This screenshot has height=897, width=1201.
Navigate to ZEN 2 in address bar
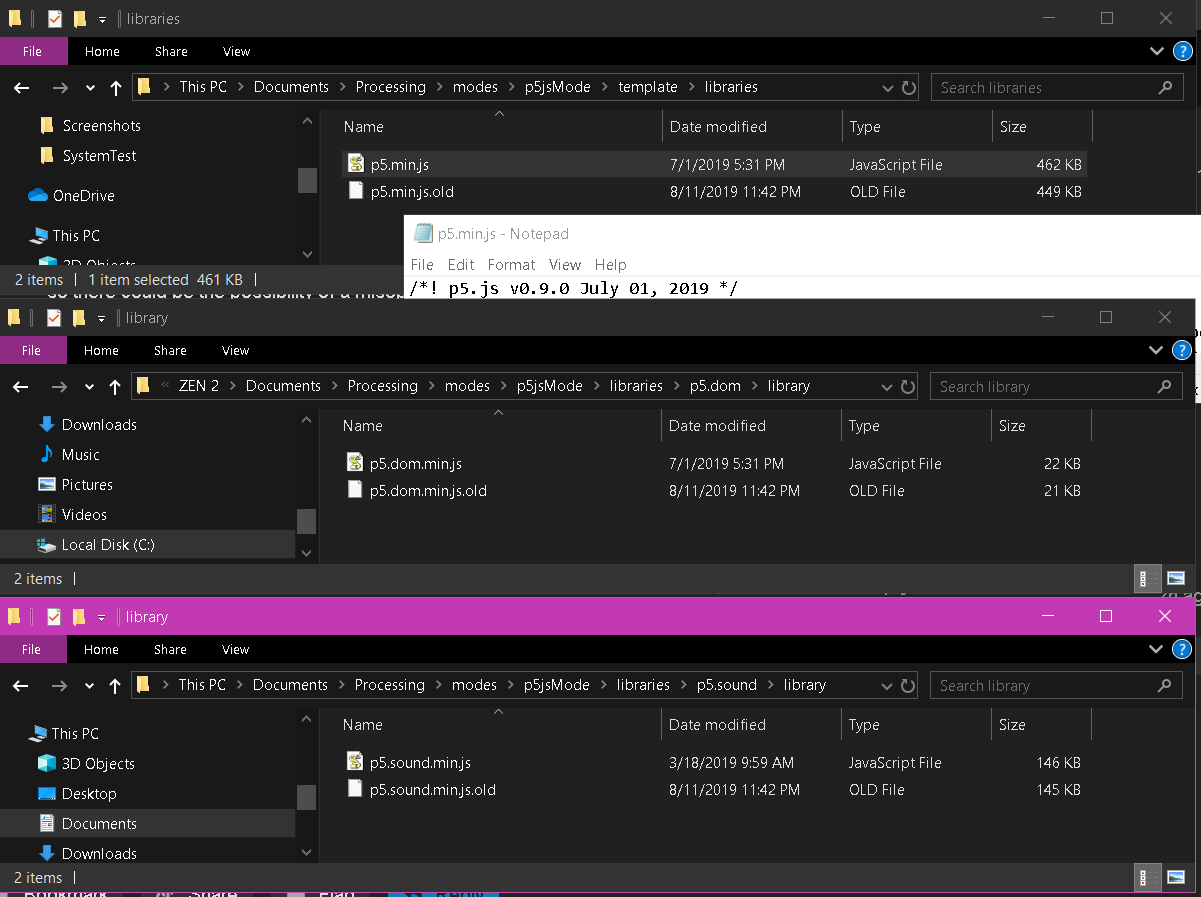pyautogui.click(x=199, y=386)
